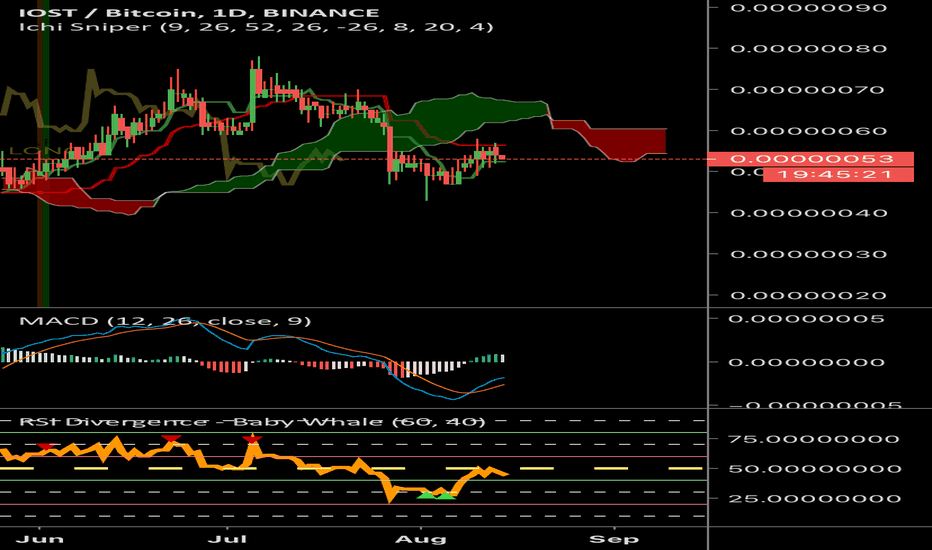
Task: Select the Jun label on time axis
Action: click(39, 539)
